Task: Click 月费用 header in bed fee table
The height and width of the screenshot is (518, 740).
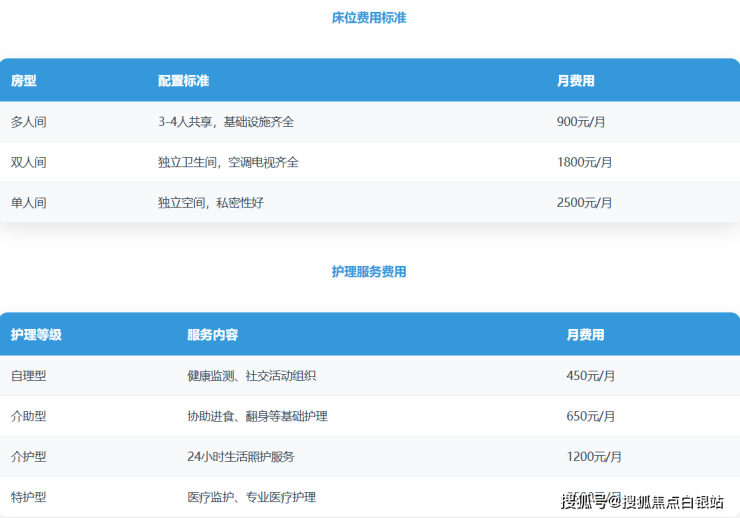Action: click(x=575, y=81)
